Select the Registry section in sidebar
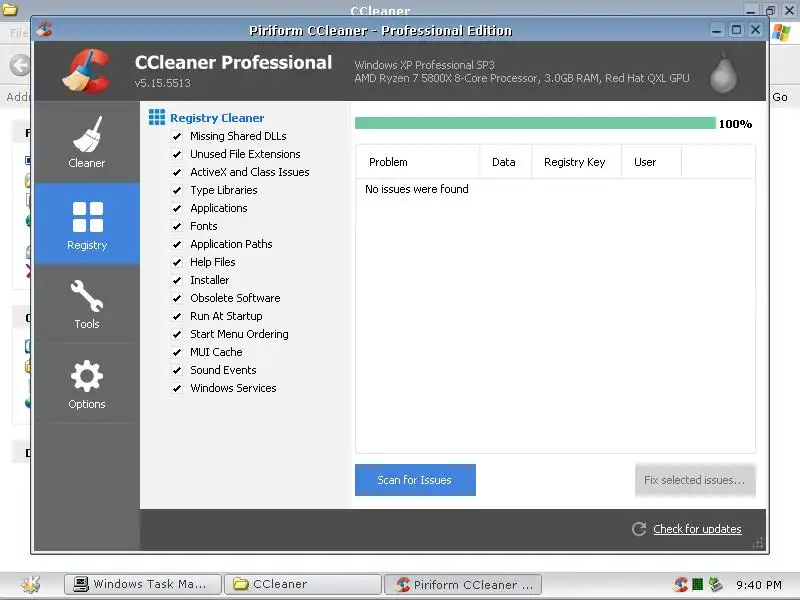 (x=87, y=223)
